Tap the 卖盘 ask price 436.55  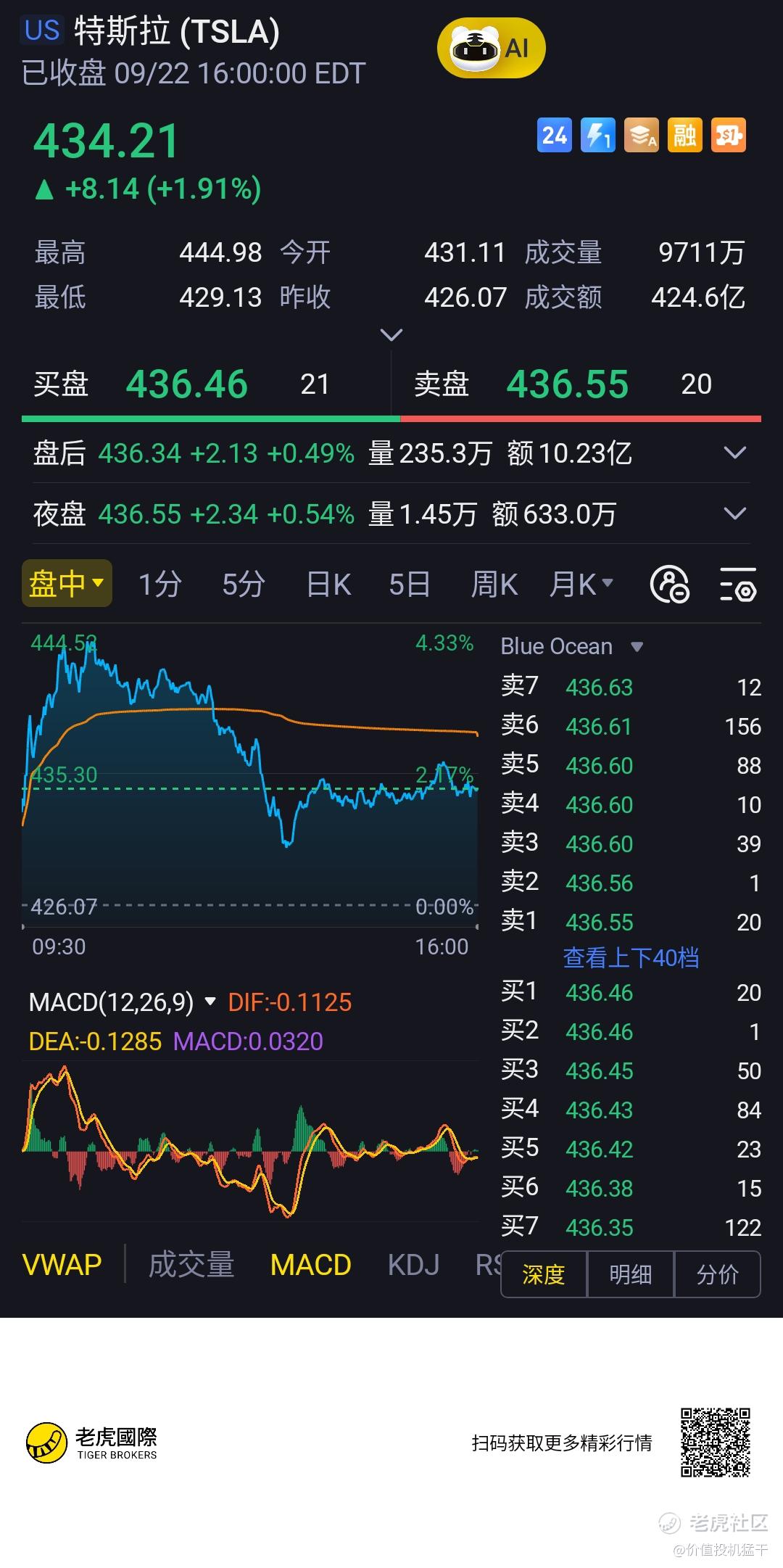pyautogui.click(x=568, y=384)
